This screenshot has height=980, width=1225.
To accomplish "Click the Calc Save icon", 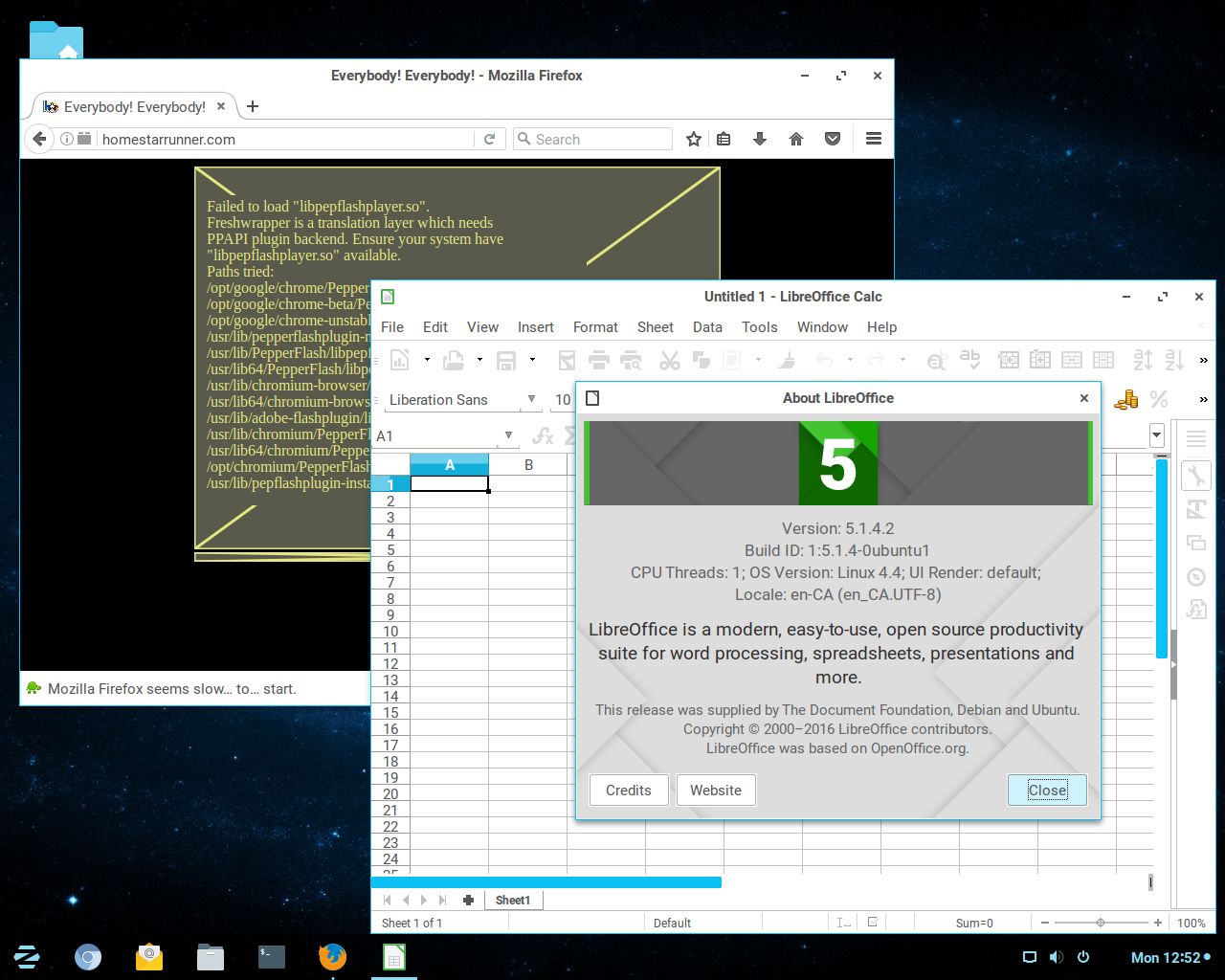I will (x=506, y=360).
